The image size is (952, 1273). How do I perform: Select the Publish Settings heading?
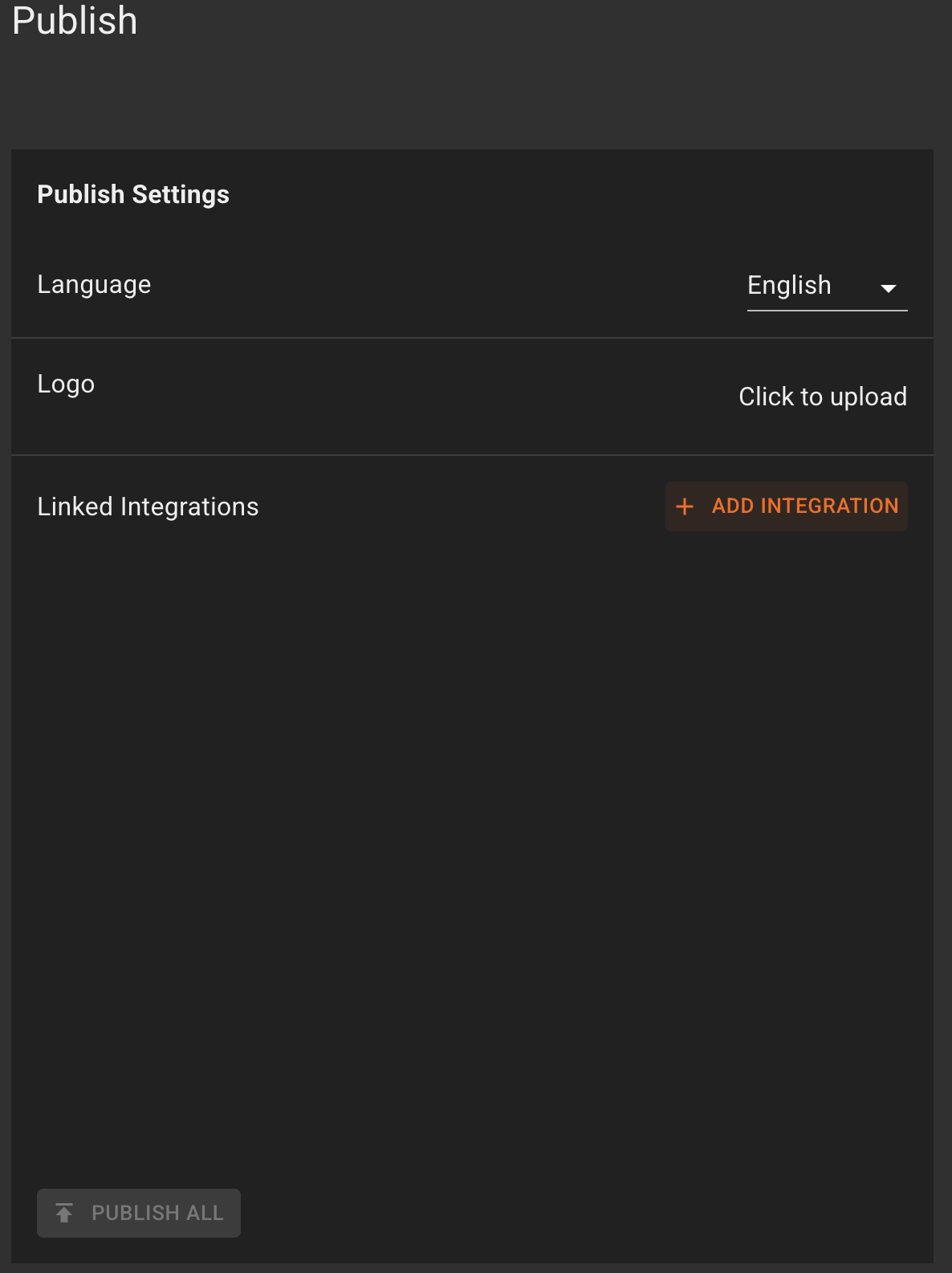coord(132,194)
